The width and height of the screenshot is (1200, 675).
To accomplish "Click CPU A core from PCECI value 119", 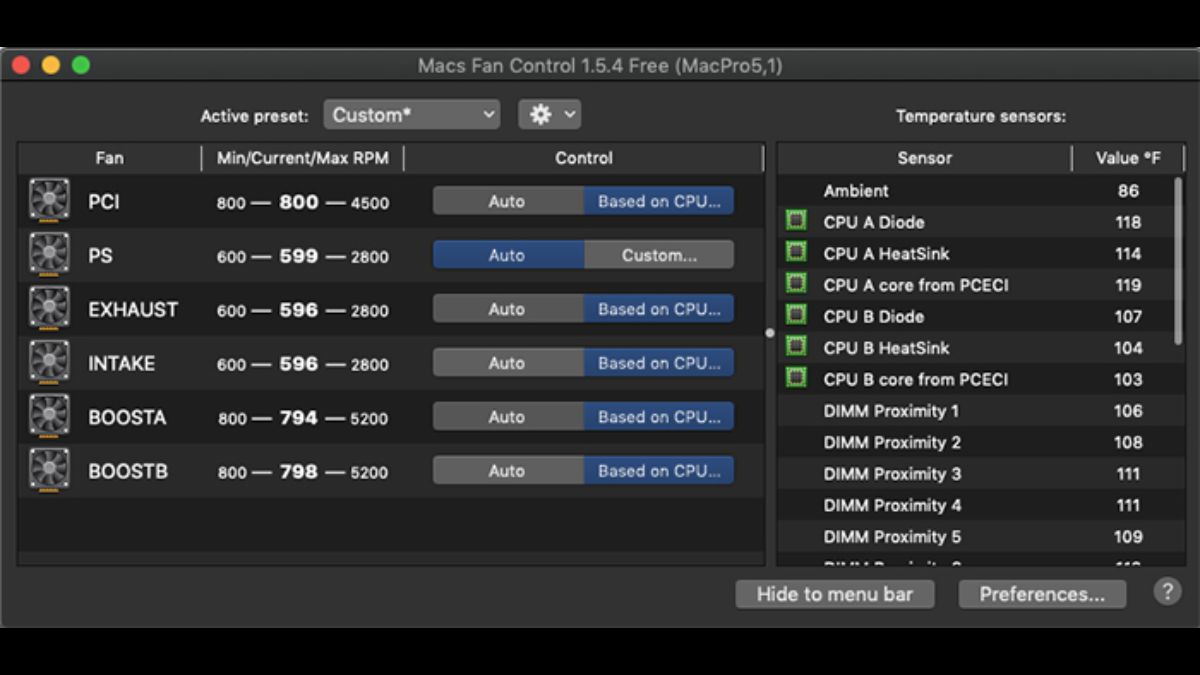I will tap(1128, 285).
